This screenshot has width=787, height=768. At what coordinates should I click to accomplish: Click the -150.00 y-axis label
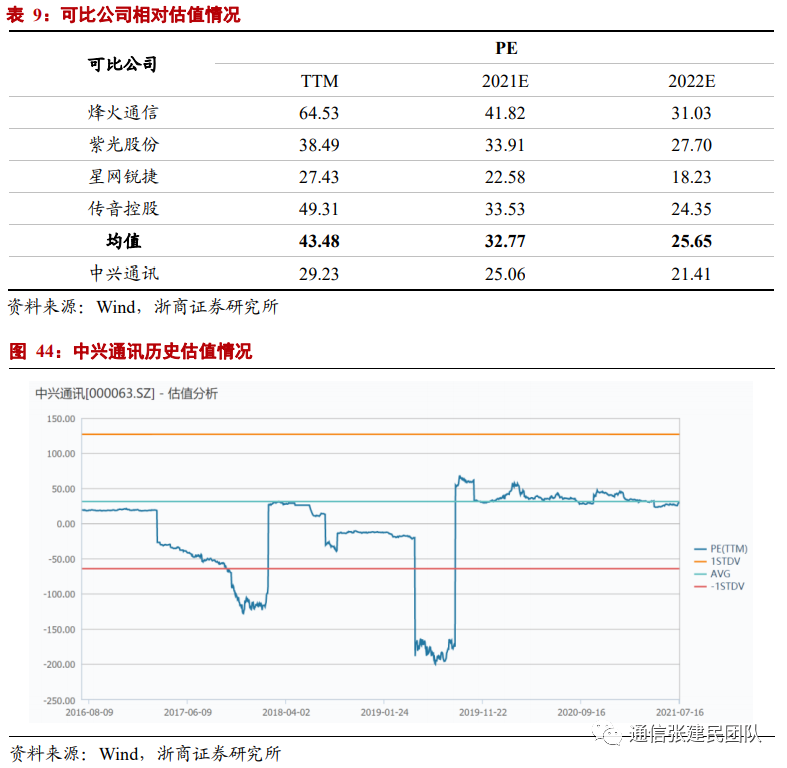[59, 629]
